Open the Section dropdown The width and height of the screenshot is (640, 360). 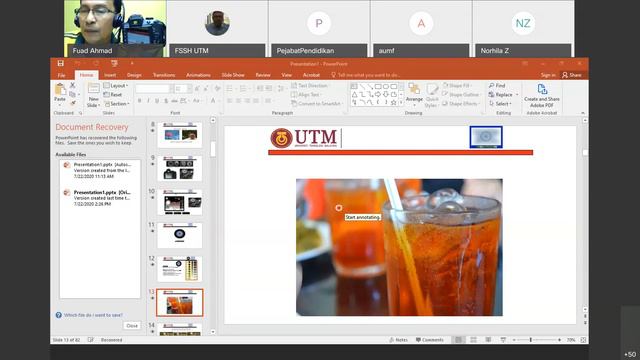pyautogui.click(x=117, y=104)
